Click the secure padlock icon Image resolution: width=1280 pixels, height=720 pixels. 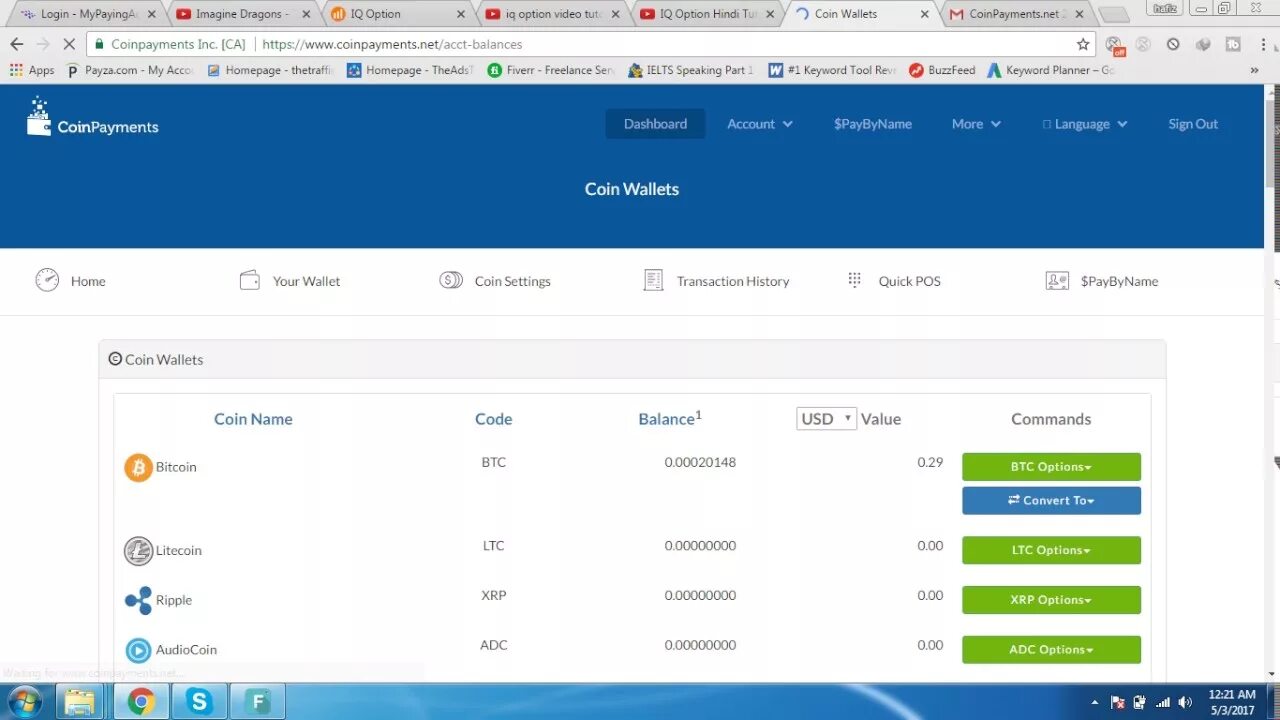[99, 44]
